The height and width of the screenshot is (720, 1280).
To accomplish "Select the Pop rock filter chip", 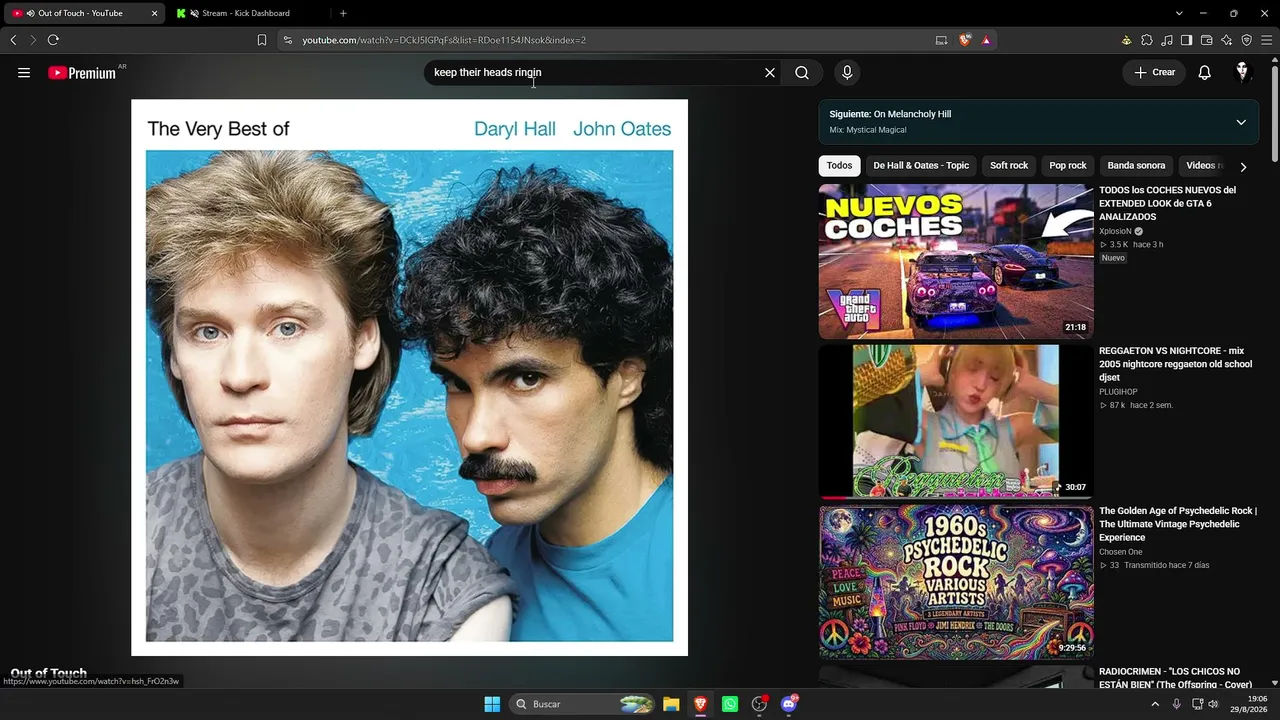I will [x=1068, y=166].
